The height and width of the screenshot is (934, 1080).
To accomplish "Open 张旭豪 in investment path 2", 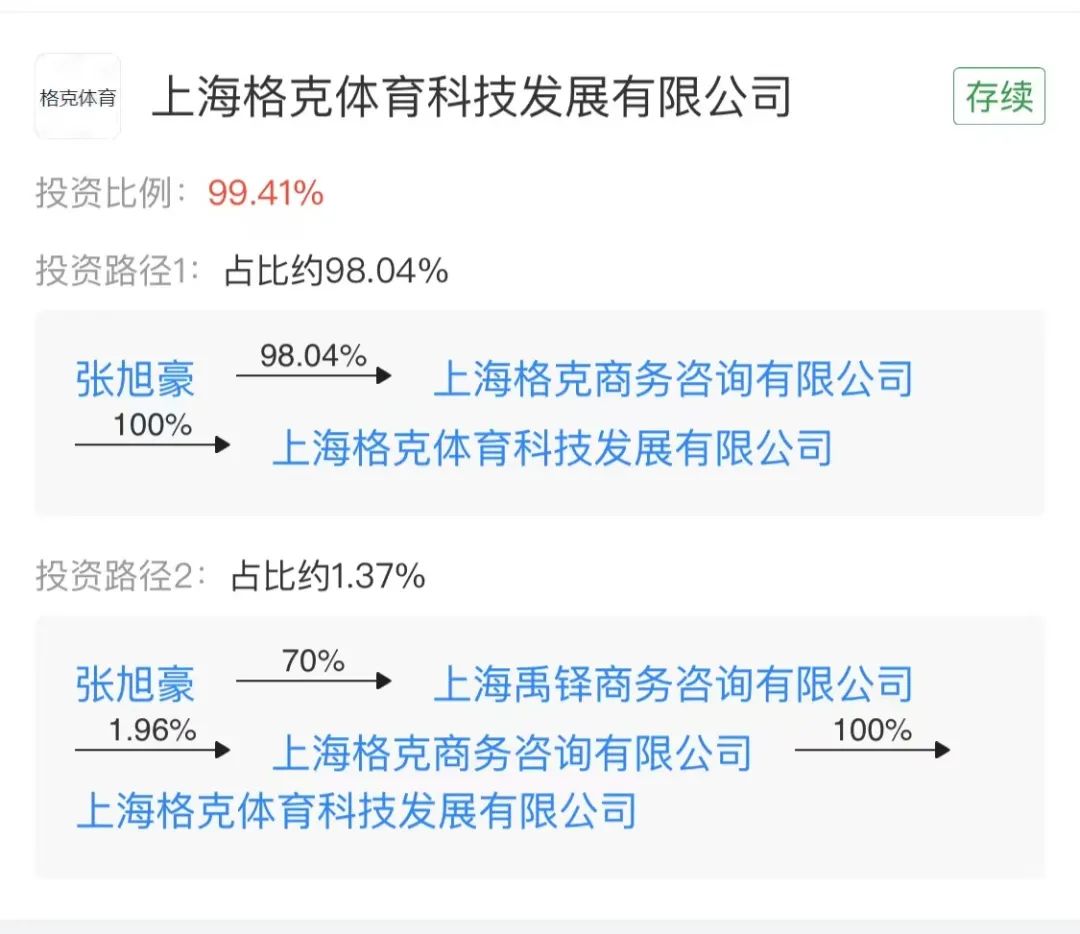I will tap(135, 685).
